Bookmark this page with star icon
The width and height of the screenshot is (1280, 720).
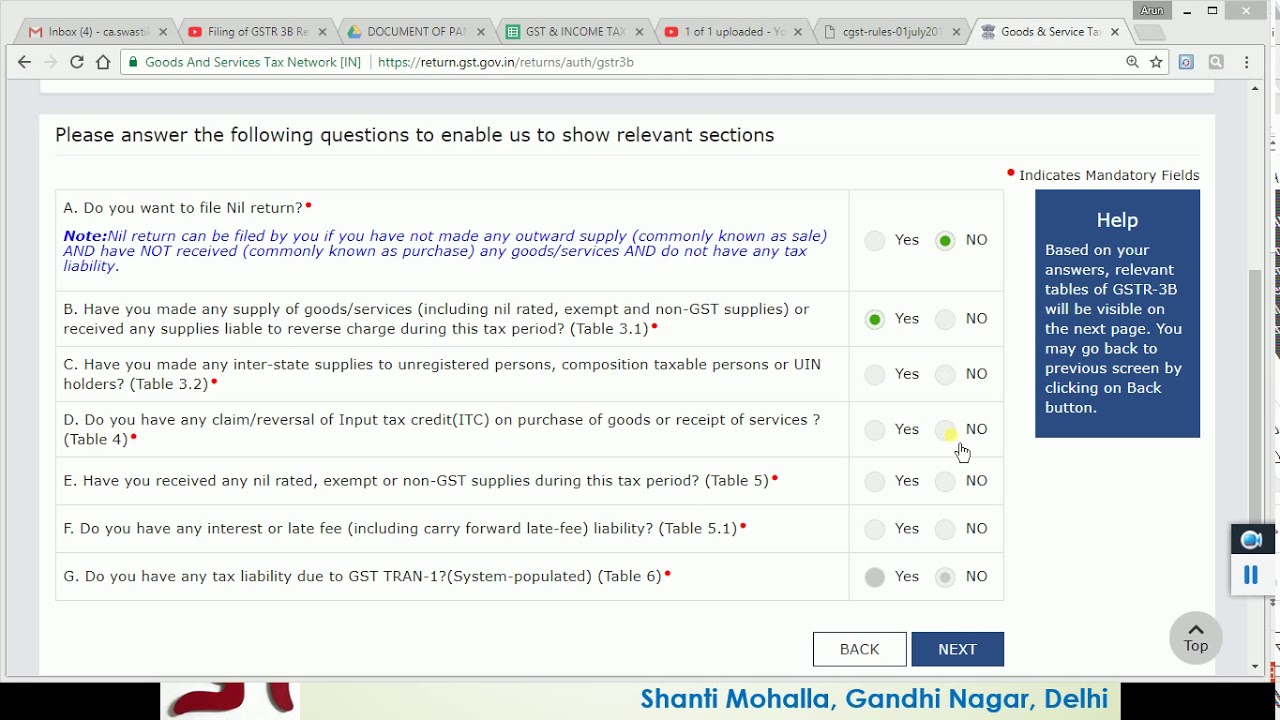[1156, 62]
